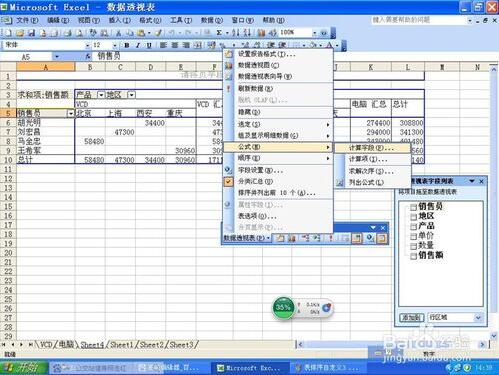Create a new workbook from the toolbar
This screenshot has width=499, height=375.
(8, 33)
